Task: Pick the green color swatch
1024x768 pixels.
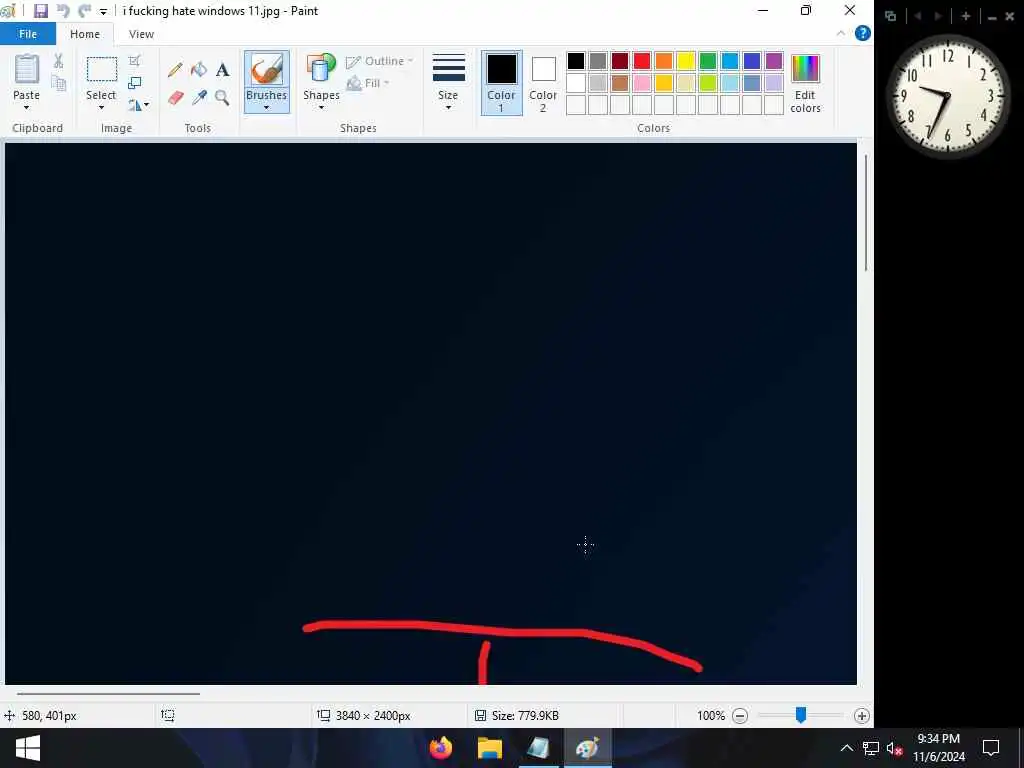Action: (708, 61)
